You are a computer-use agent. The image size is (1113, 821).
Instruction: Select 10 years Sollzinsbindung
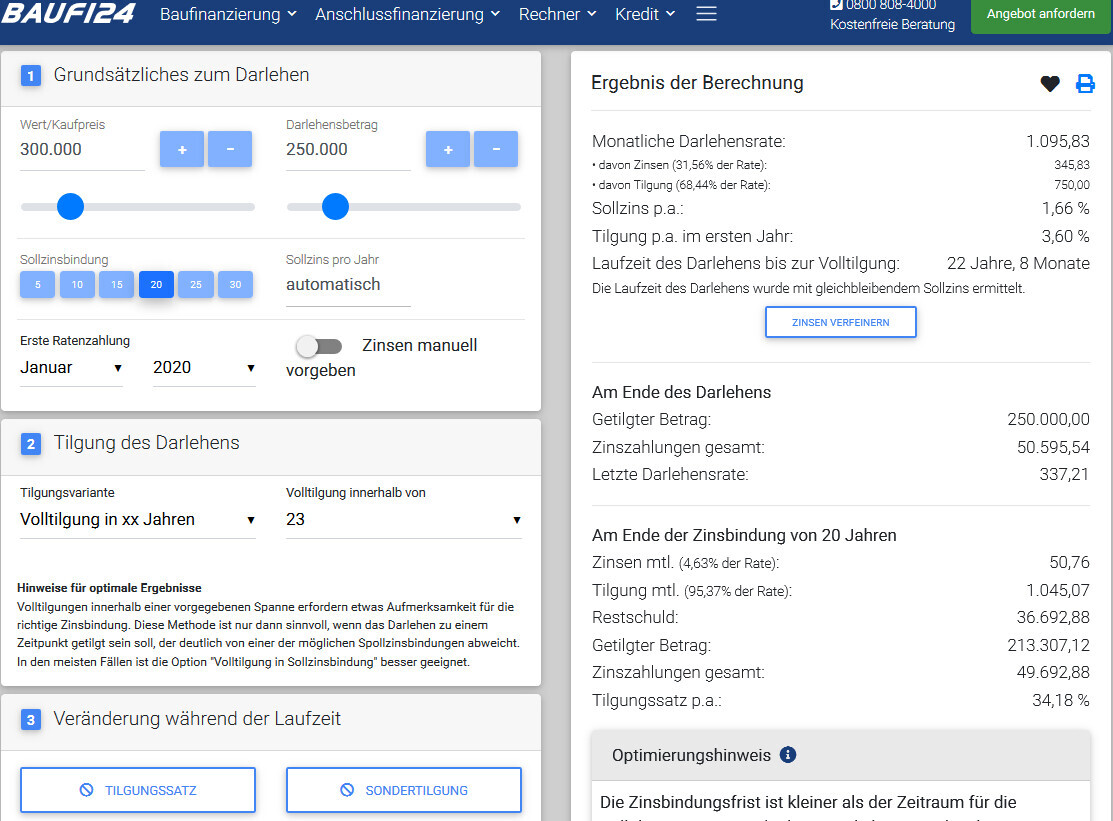click(77, 285)
